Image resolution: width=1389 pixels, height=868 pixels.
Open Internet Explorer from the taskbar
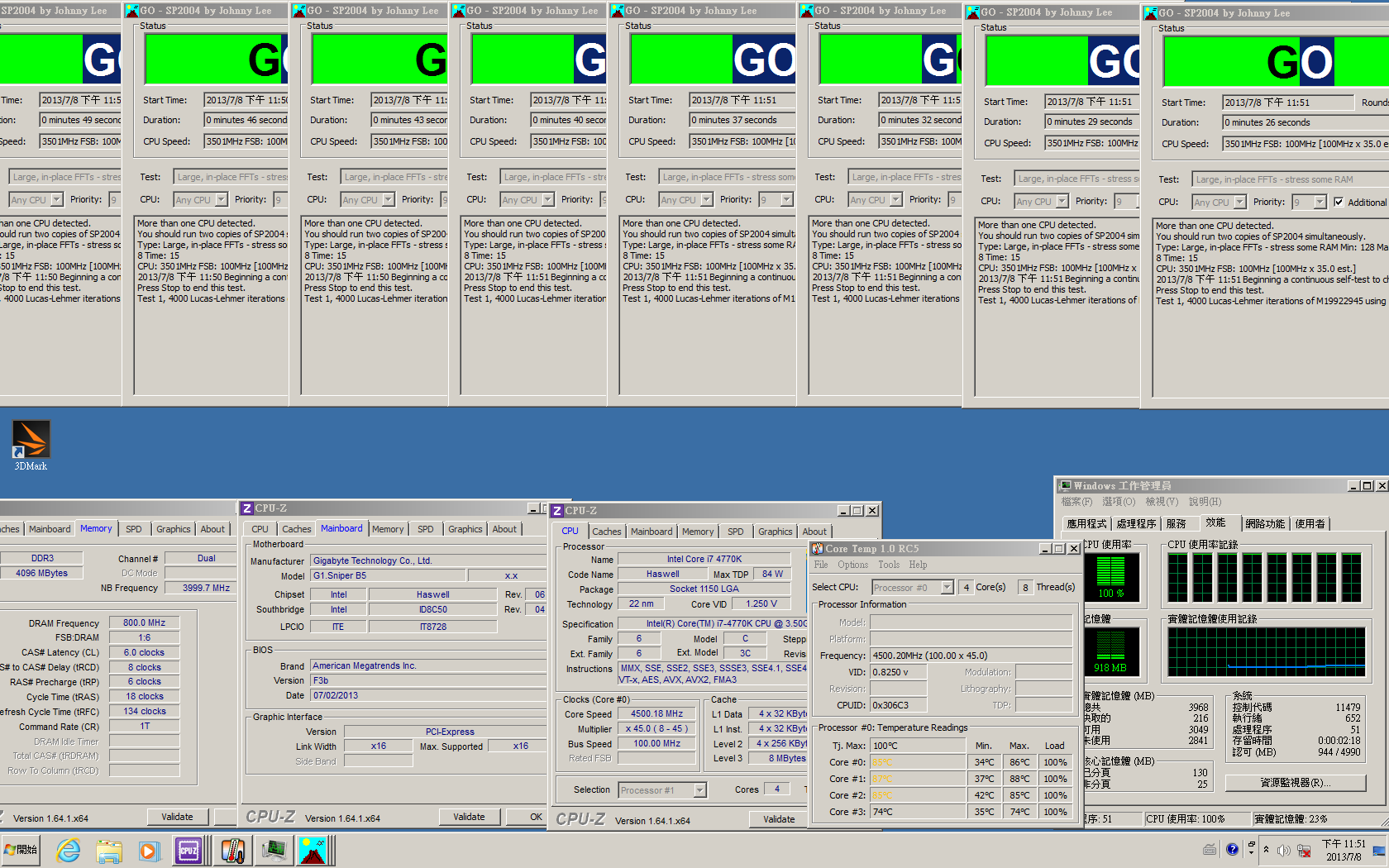click(x=69, y=850)
